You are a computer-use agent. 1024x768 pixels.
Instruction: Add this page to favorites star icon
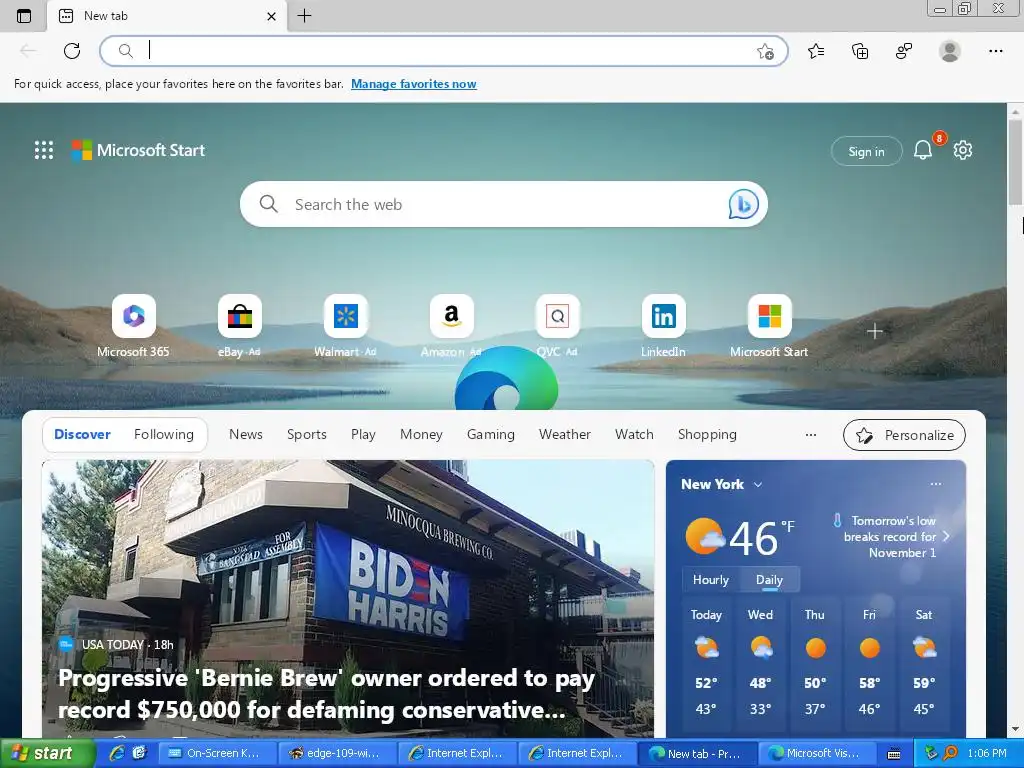tap(765, 51)
